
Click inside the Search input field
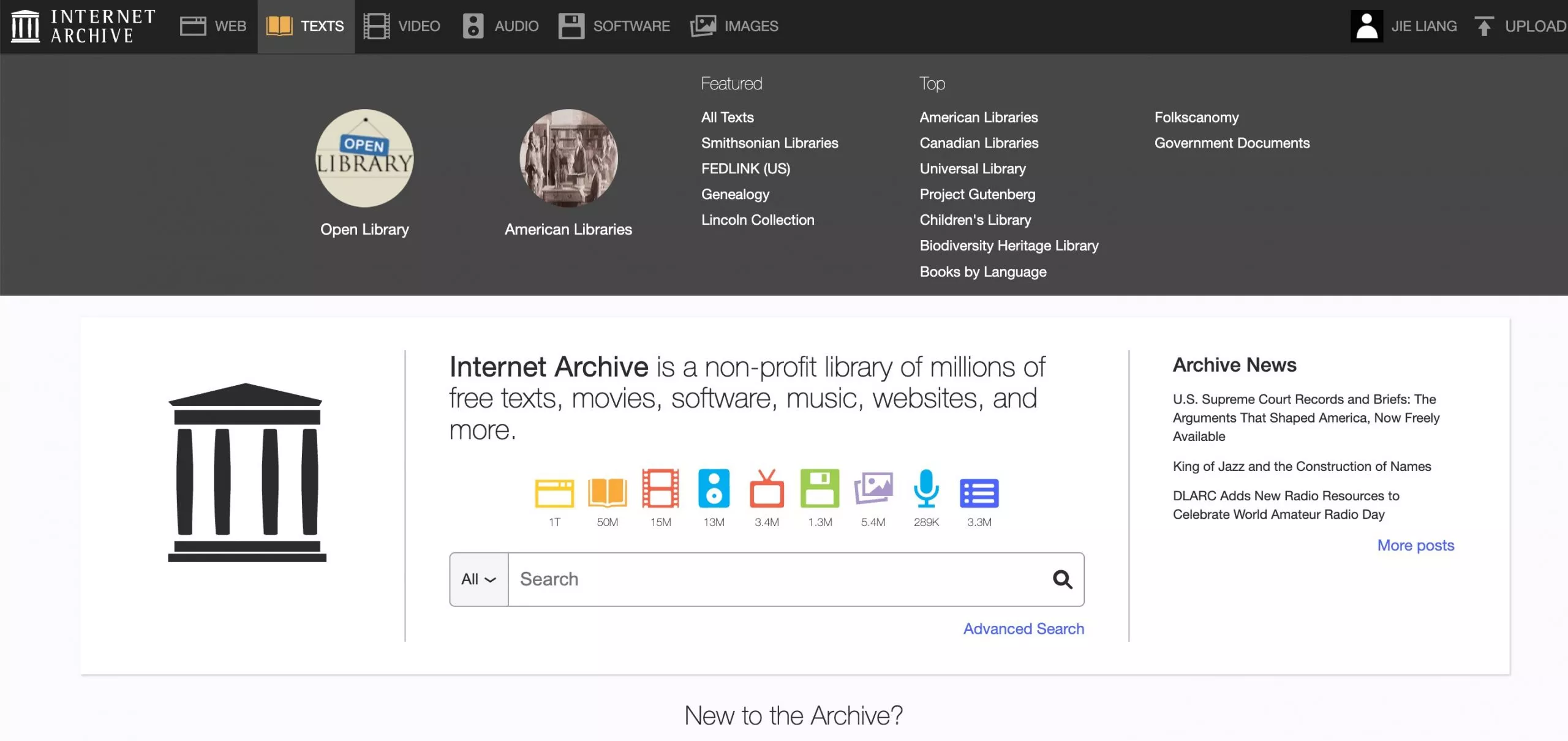click(x=735, y=579)
